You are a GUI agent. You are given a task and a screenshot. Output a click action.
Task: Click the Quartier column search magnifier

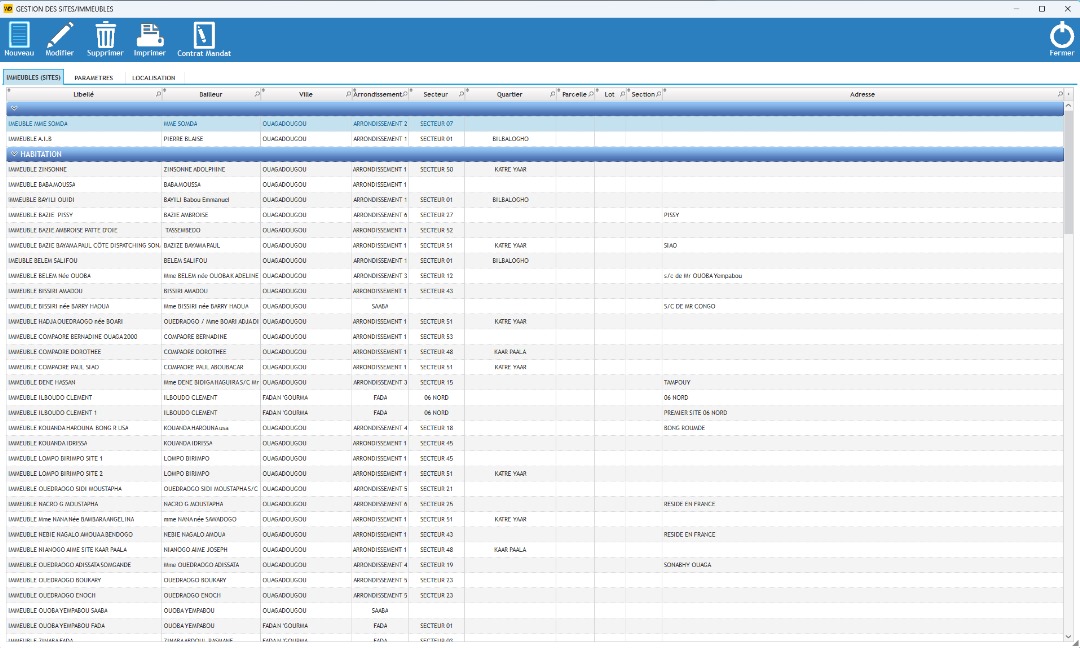point(553,94)
